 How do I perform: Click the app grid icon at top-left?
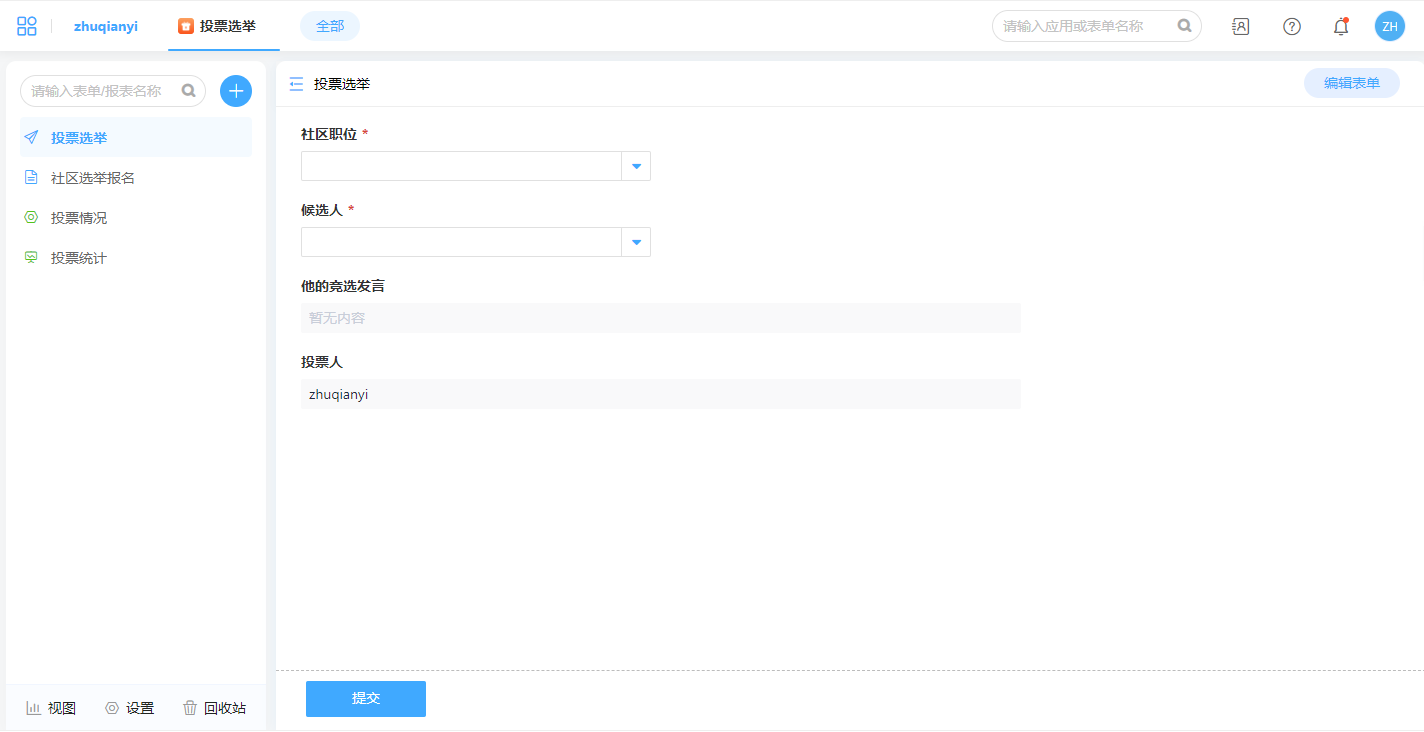click(x=27, y=26)
